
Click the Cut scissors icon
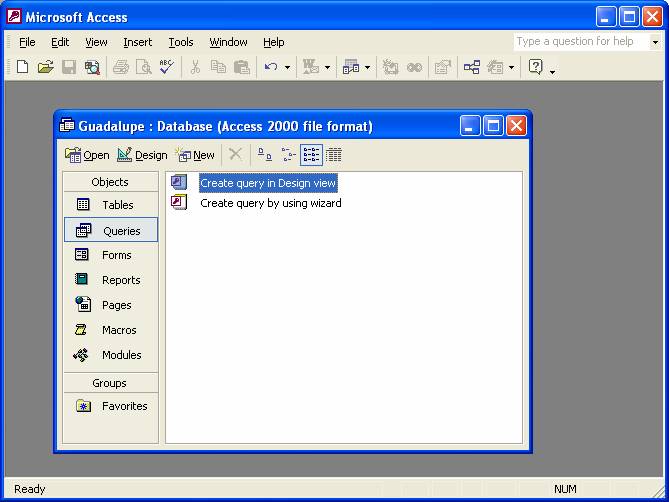coord(195,67)
